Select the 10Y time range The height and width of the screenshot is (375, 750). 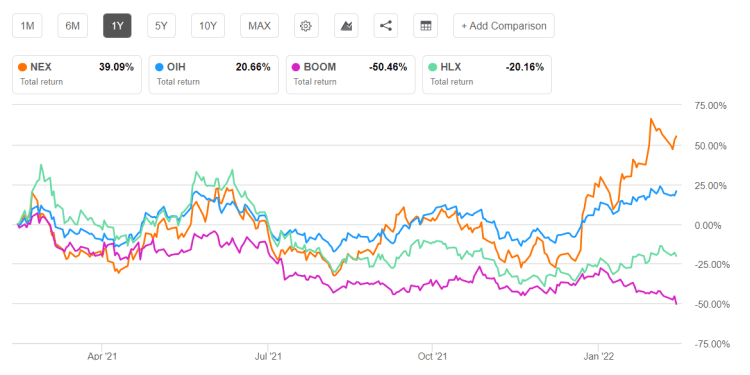[x=208, y=26]
